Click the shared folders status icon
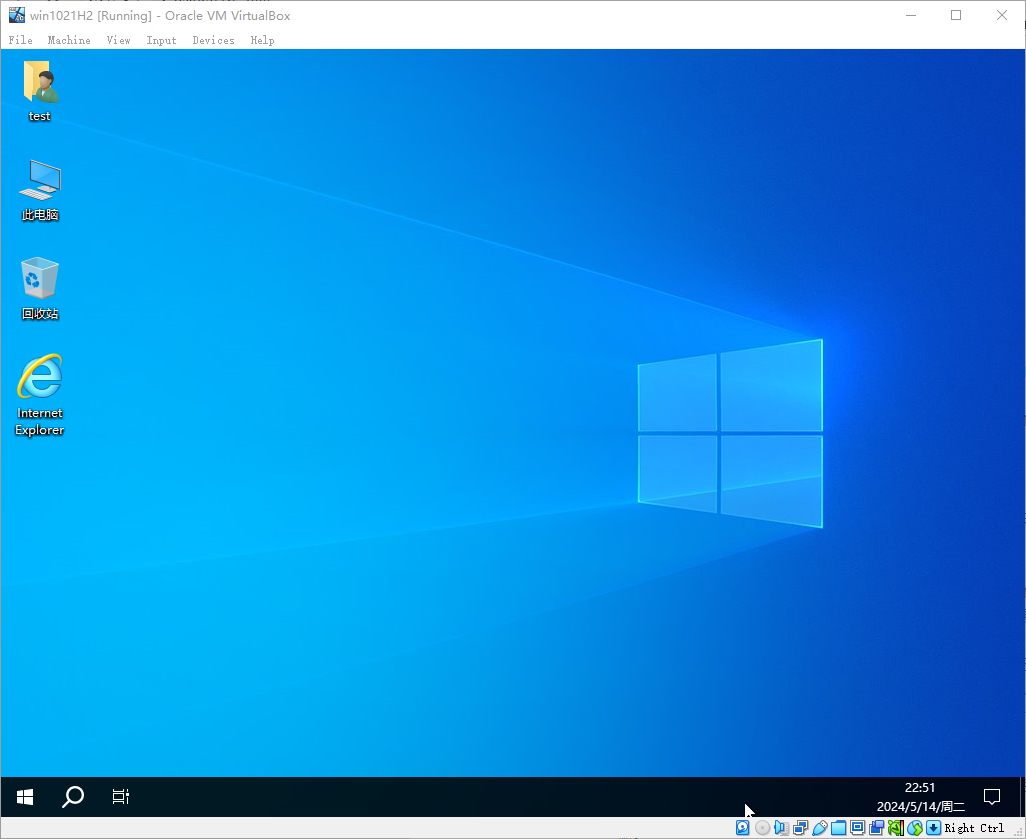The image size is (1026, 839). point(838,828)
